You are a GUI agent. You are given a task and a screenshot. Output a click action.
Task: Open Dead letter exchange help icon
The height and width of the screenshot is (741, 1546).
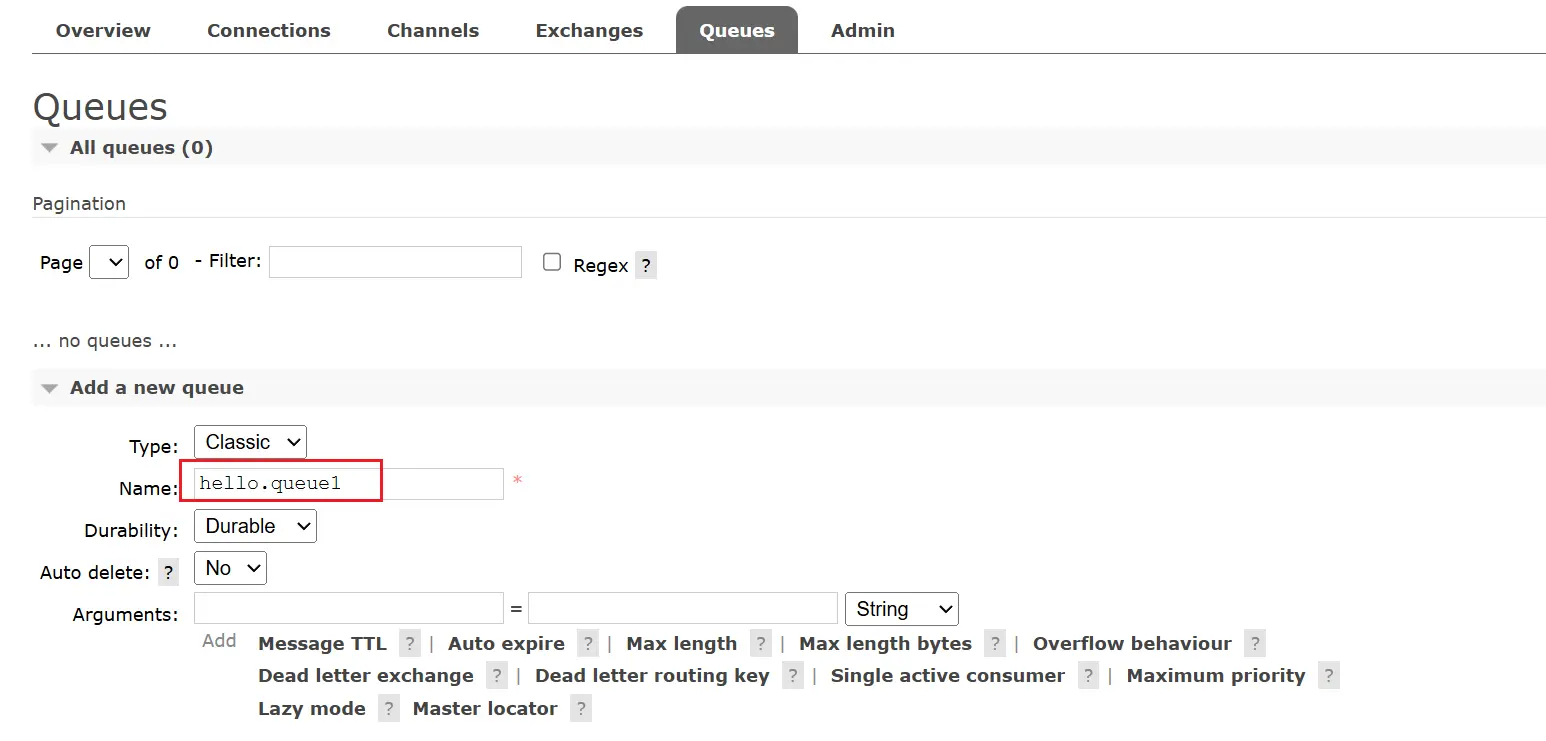coord(497,676)
